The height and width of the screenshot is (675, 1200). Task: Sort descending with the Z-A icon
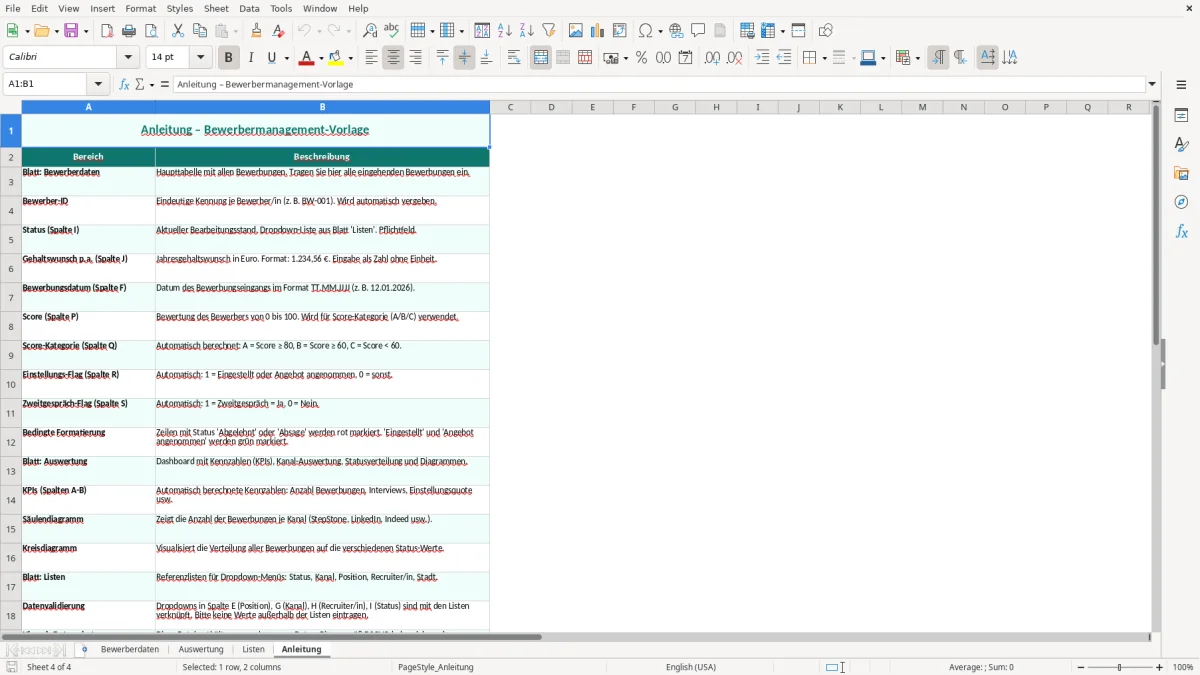point(527,31)
